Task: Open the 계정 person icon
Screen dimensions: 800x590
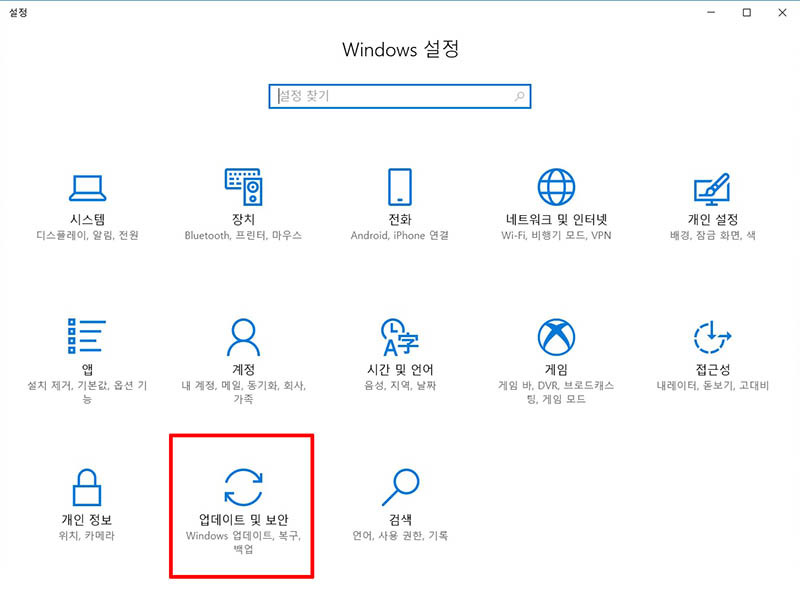Action: [x=243, y=338]
